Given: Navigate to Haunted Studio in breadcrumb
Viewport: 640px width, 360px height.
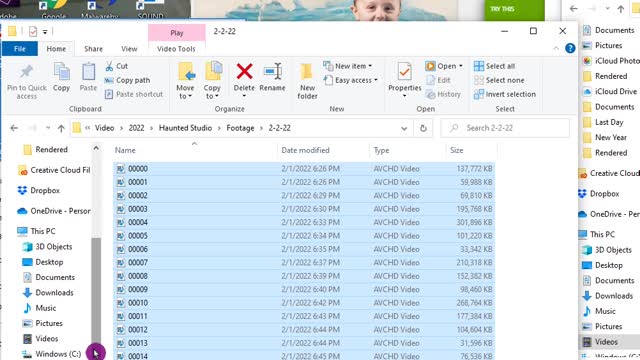Looking at the screenshot, I should click(x=185, y=128).
